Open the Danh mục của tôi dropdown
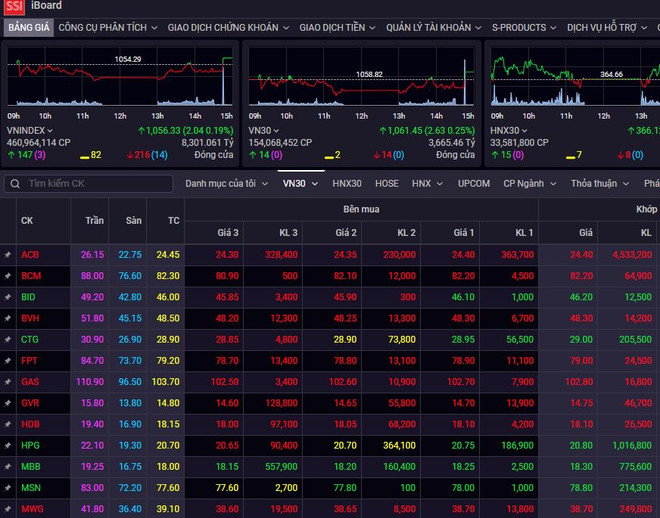The height and width of the screenshot is (518, 660). point(226,184)
